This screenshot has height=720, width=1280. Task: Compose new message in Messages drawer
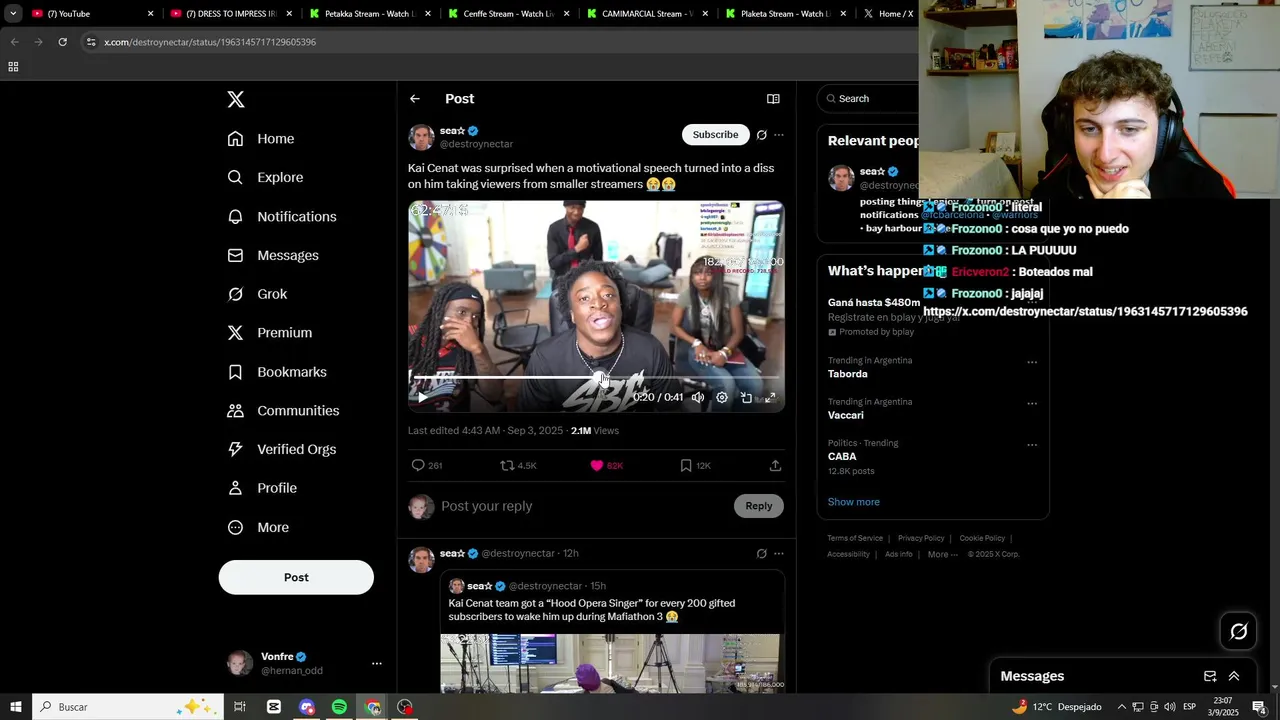1209,676
